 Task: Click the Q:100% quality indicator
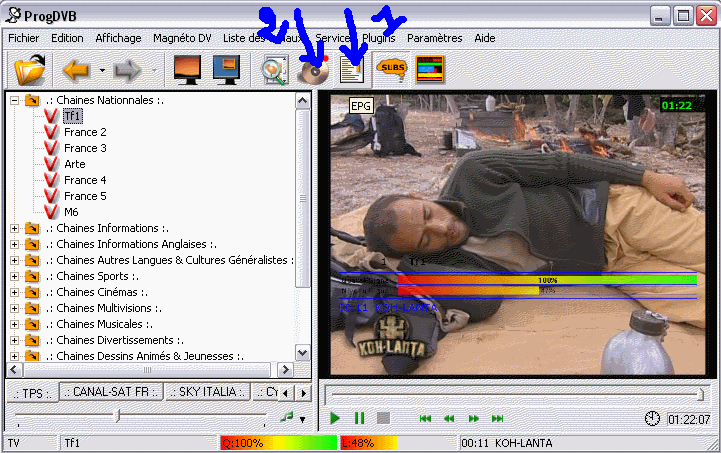coord(278,443)
